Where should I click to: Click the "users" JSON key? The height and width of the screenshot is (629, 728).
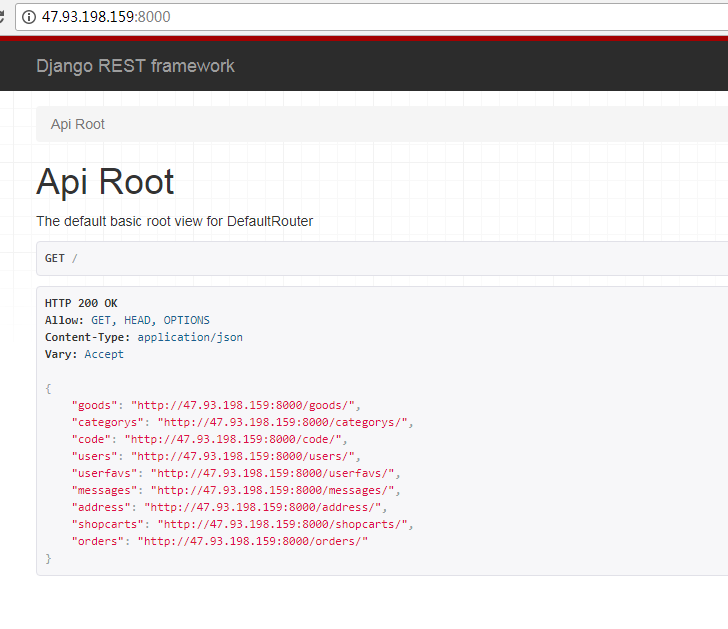click(x=94, y=456)
